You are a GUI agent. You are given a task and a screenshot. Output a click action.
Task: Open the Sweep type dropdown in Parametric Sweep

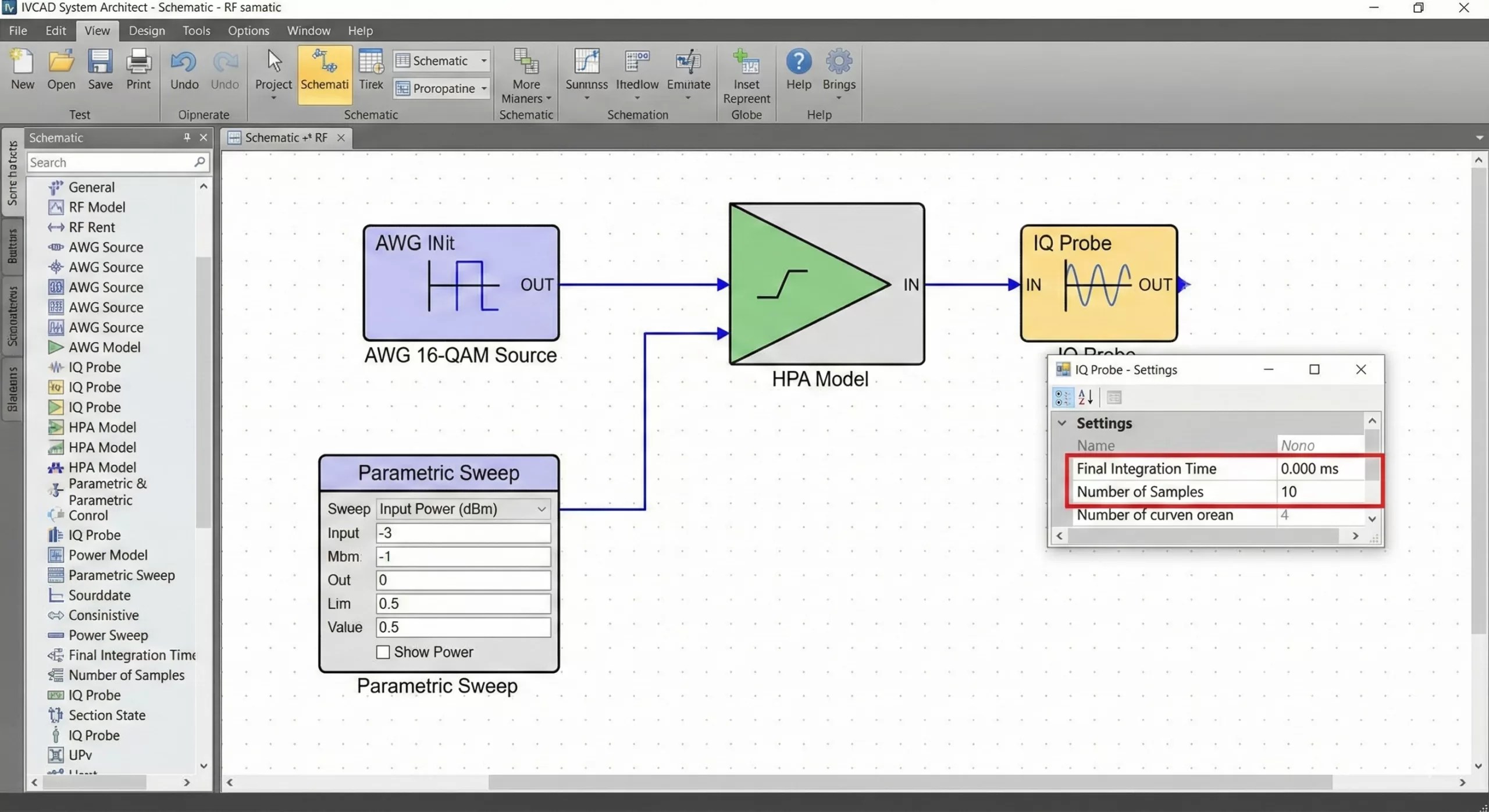[x=541, y=508]
